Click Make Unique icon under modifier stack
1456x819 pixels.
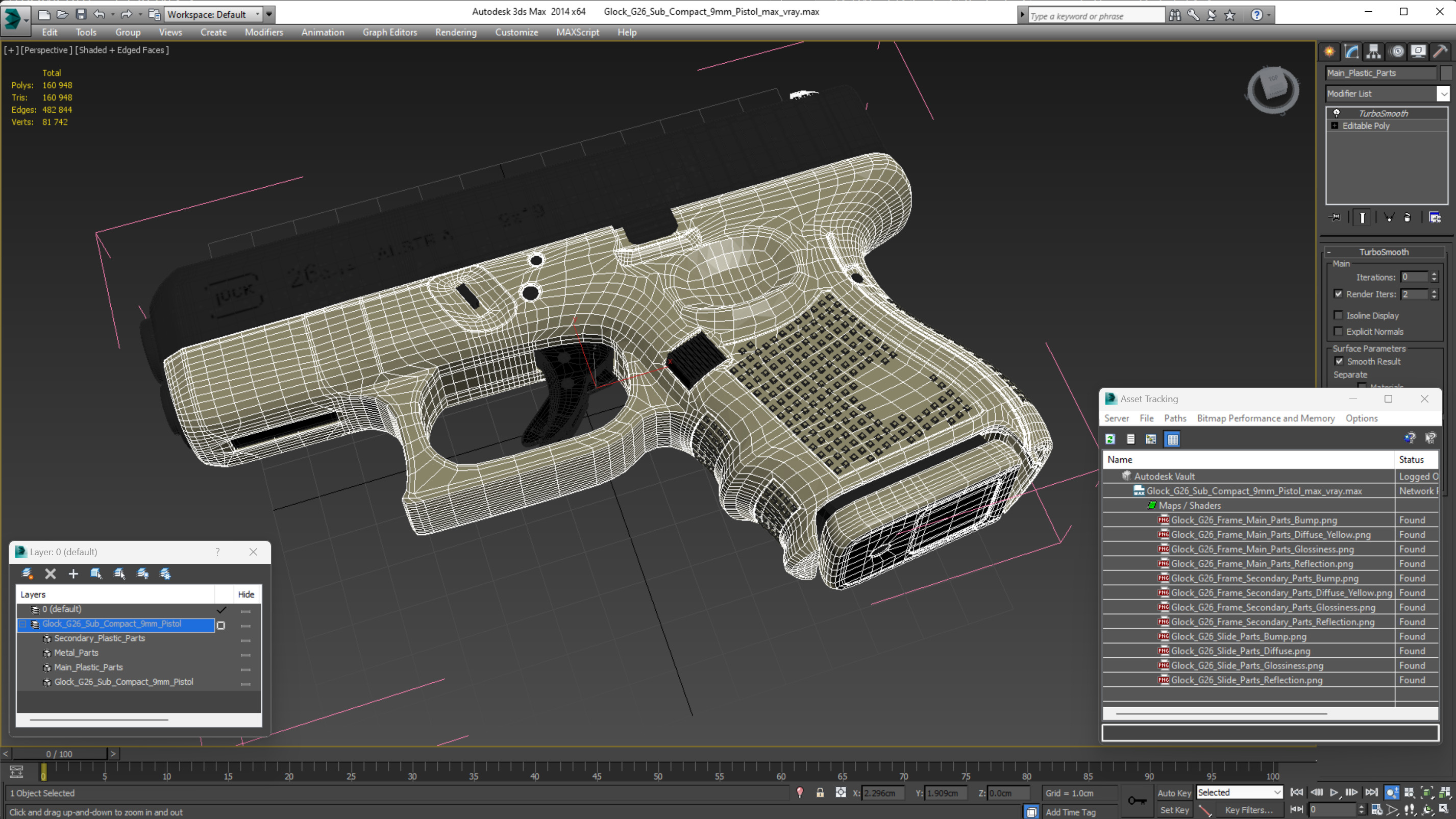click(1389, 217)
